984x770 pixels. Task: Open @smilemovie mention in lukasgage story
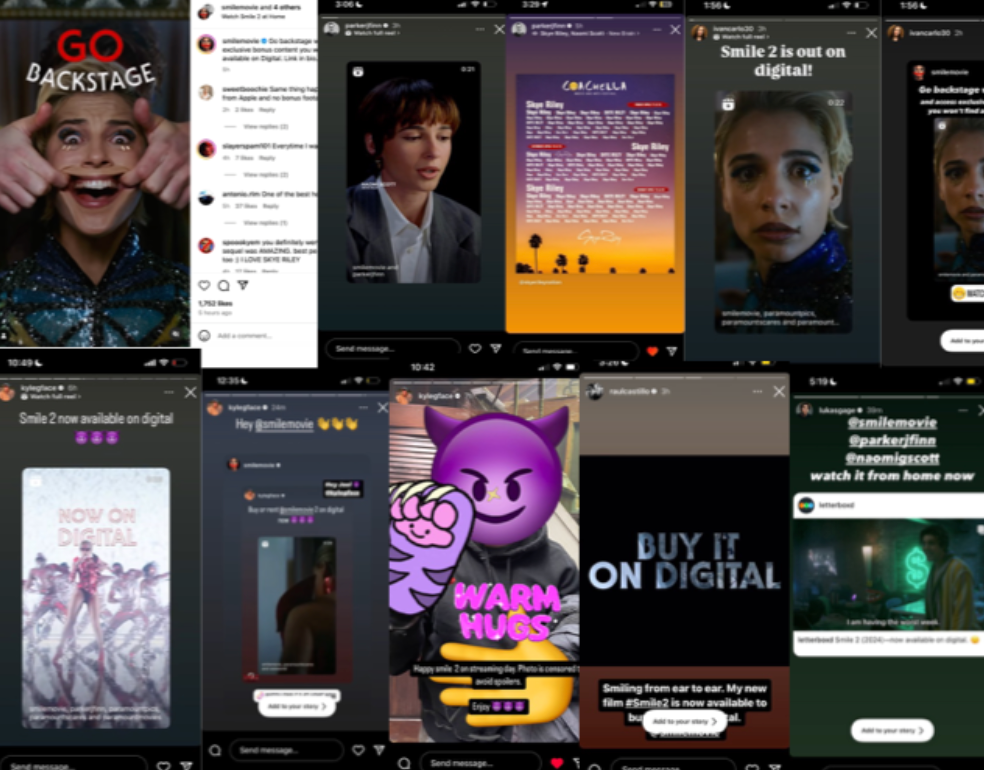[892, 422]
